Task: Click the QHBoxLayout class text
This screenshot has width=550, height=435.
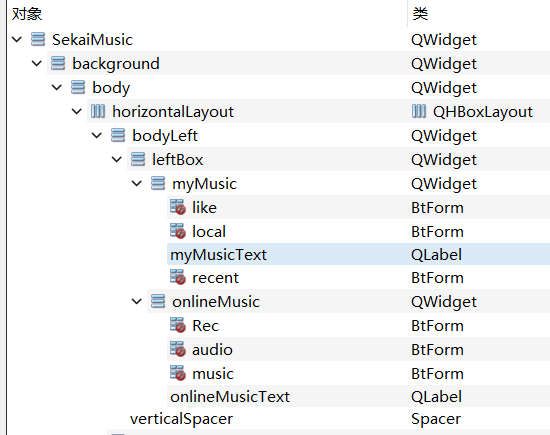Action: click(483, 112)
